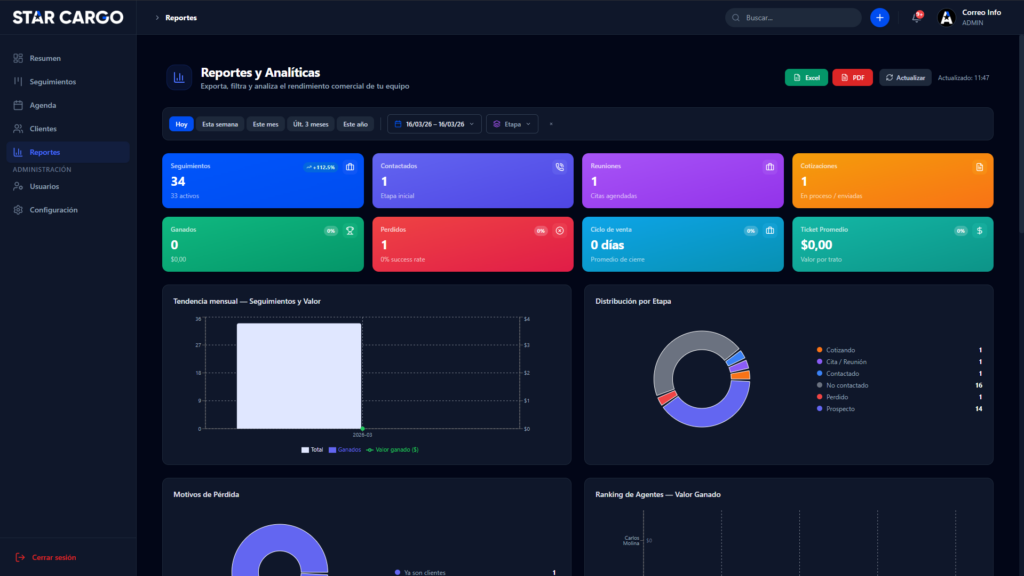Open the Seguimientos 34 card

point(263,181)
